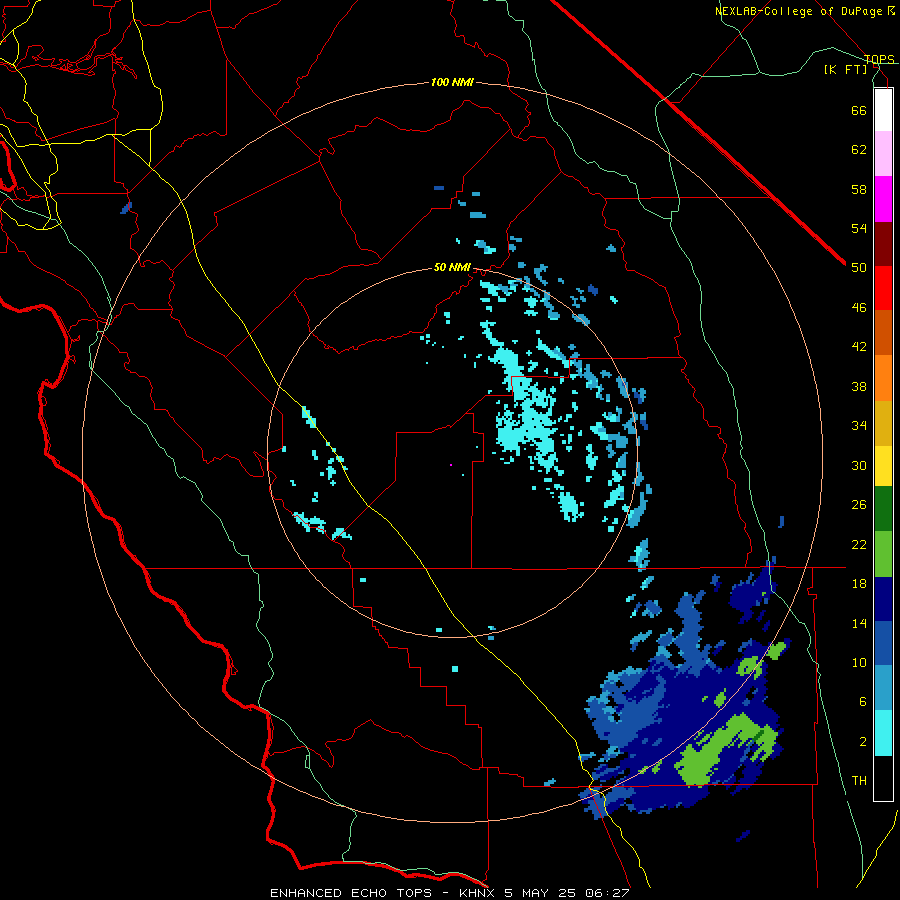
Task: Click the K FT units label
Action: click(x=846, y=69)
